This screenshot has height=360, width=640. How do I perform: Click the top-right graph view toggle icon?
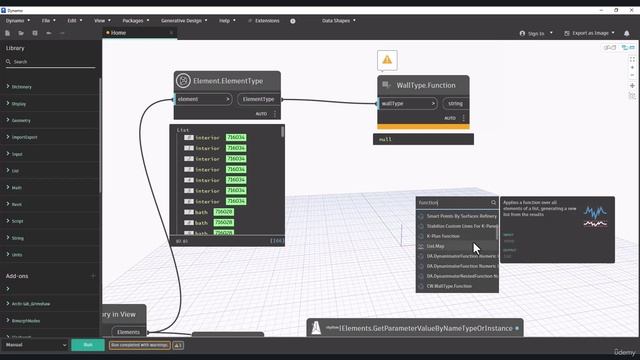point(628,48)
